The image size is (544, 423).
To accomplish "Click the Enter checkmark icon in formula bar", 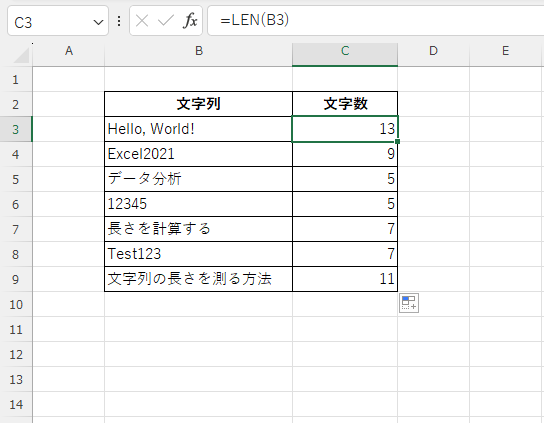I will point(165,21).
